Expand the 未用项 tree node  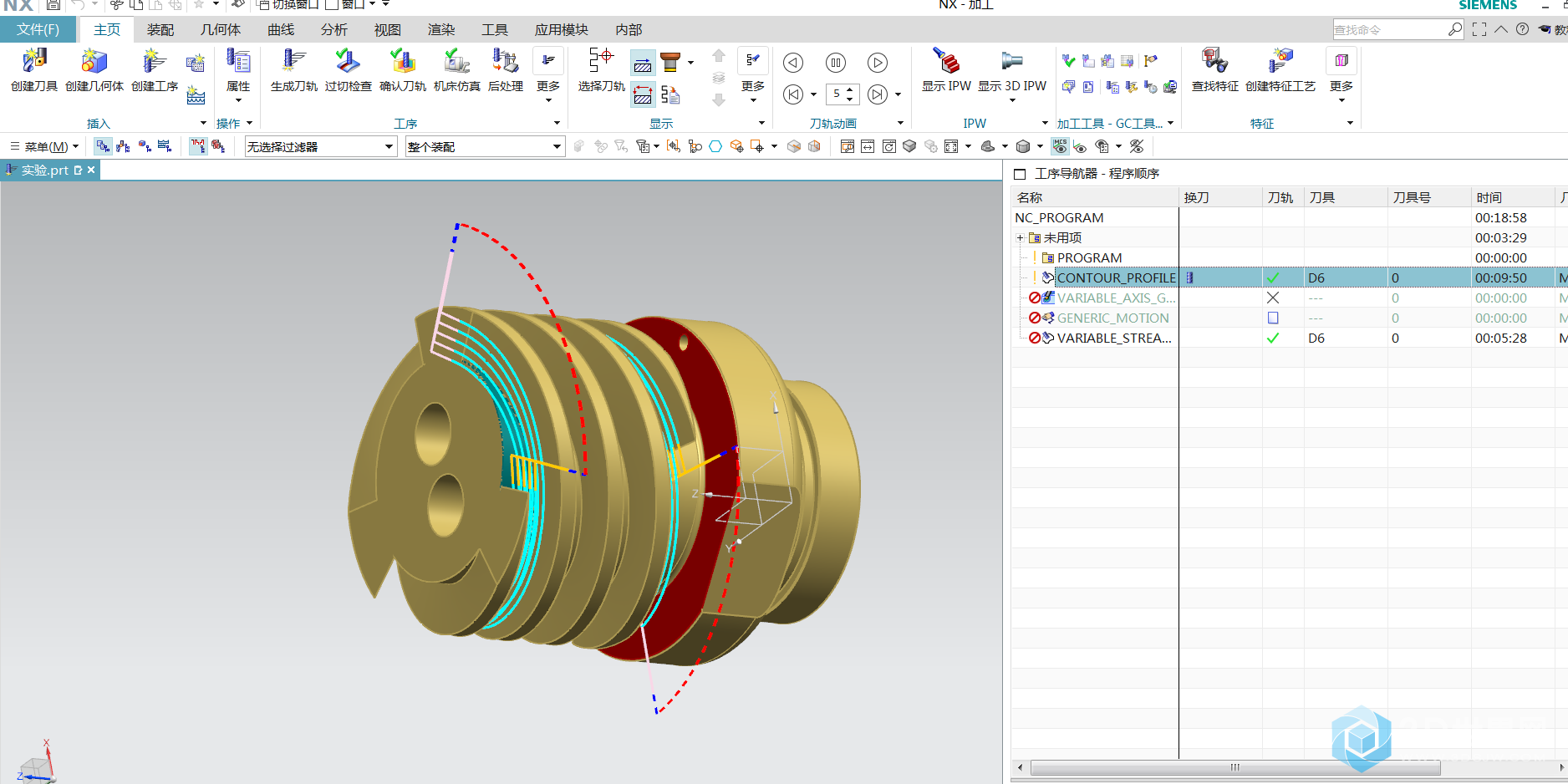[1020, 238]
